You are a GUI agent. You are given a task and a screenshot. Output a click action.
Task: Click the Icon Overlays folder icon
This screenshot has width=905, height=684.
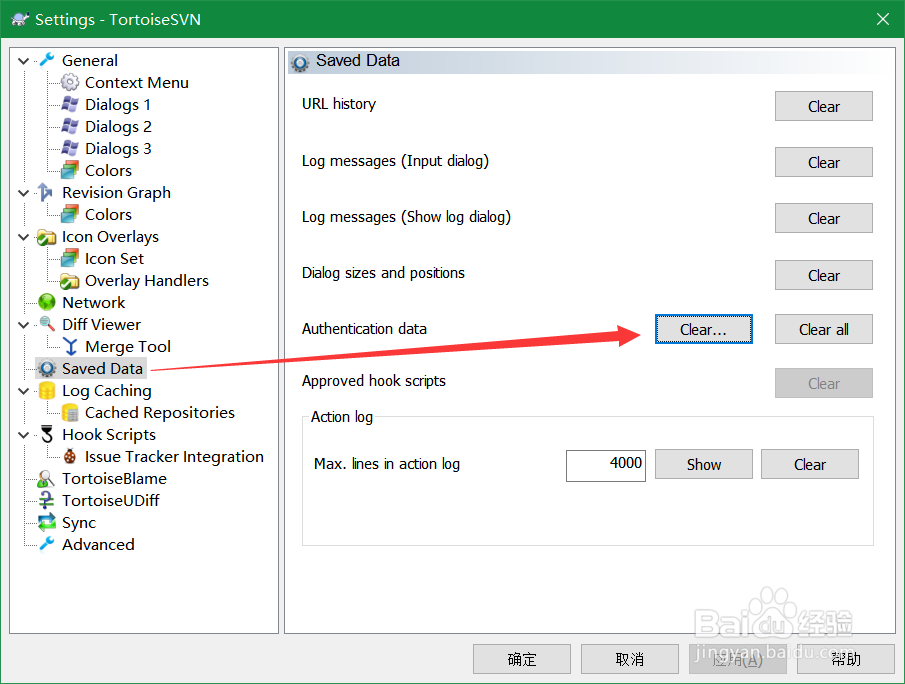point(46,237)
